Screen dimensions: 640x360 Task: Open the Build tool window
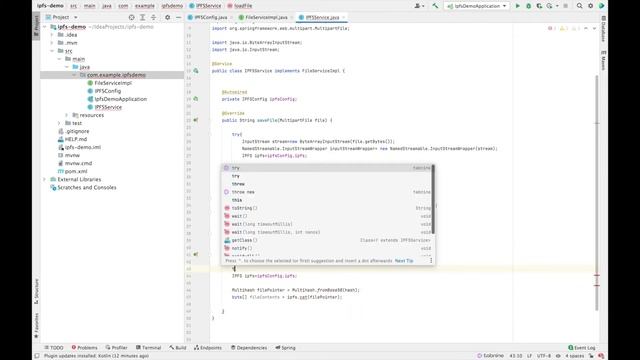(178, 348)
